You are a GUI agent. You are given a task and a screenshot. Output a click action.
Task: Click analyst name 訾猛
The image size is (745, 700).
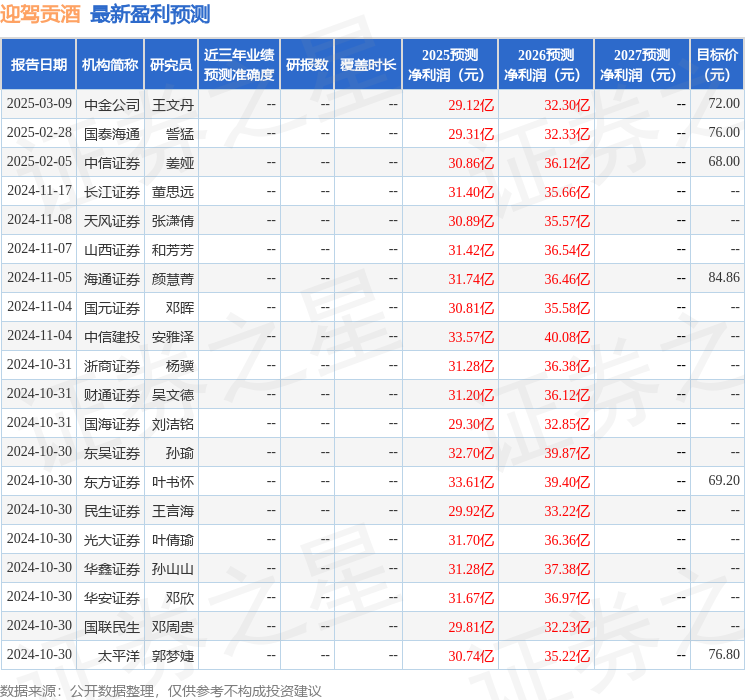click(180, 134)
